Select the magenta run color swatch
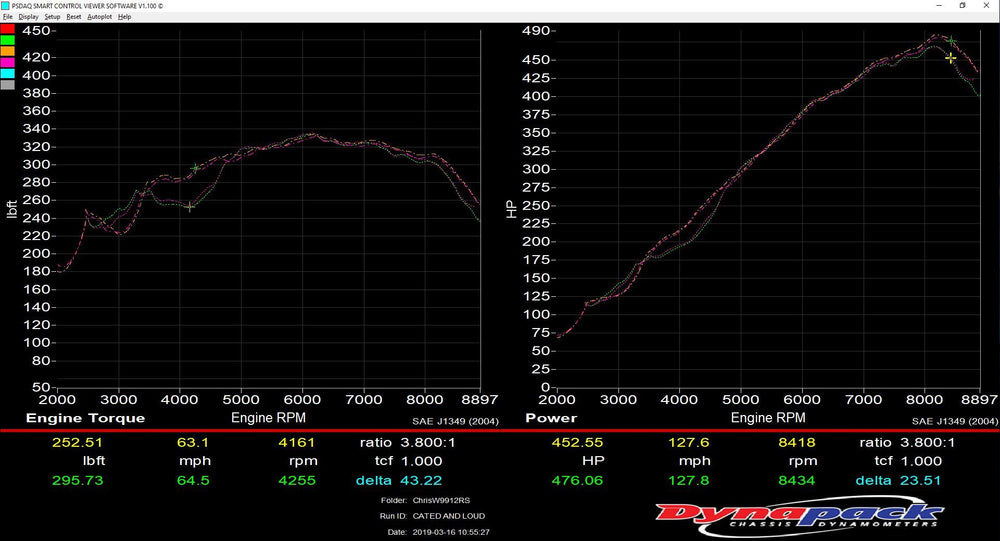1000x541 pixels. point(7,63)
